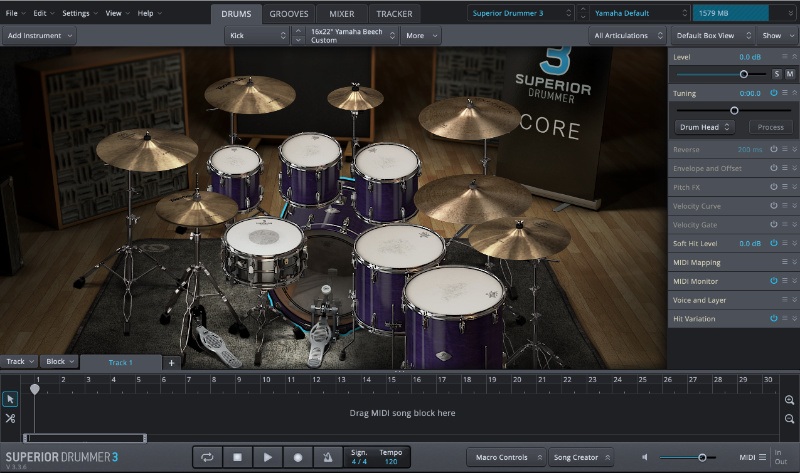Screen dimensions: 800x473
Task: Enable the Velocity Curve power switch
Action: (x=774, y=206)
